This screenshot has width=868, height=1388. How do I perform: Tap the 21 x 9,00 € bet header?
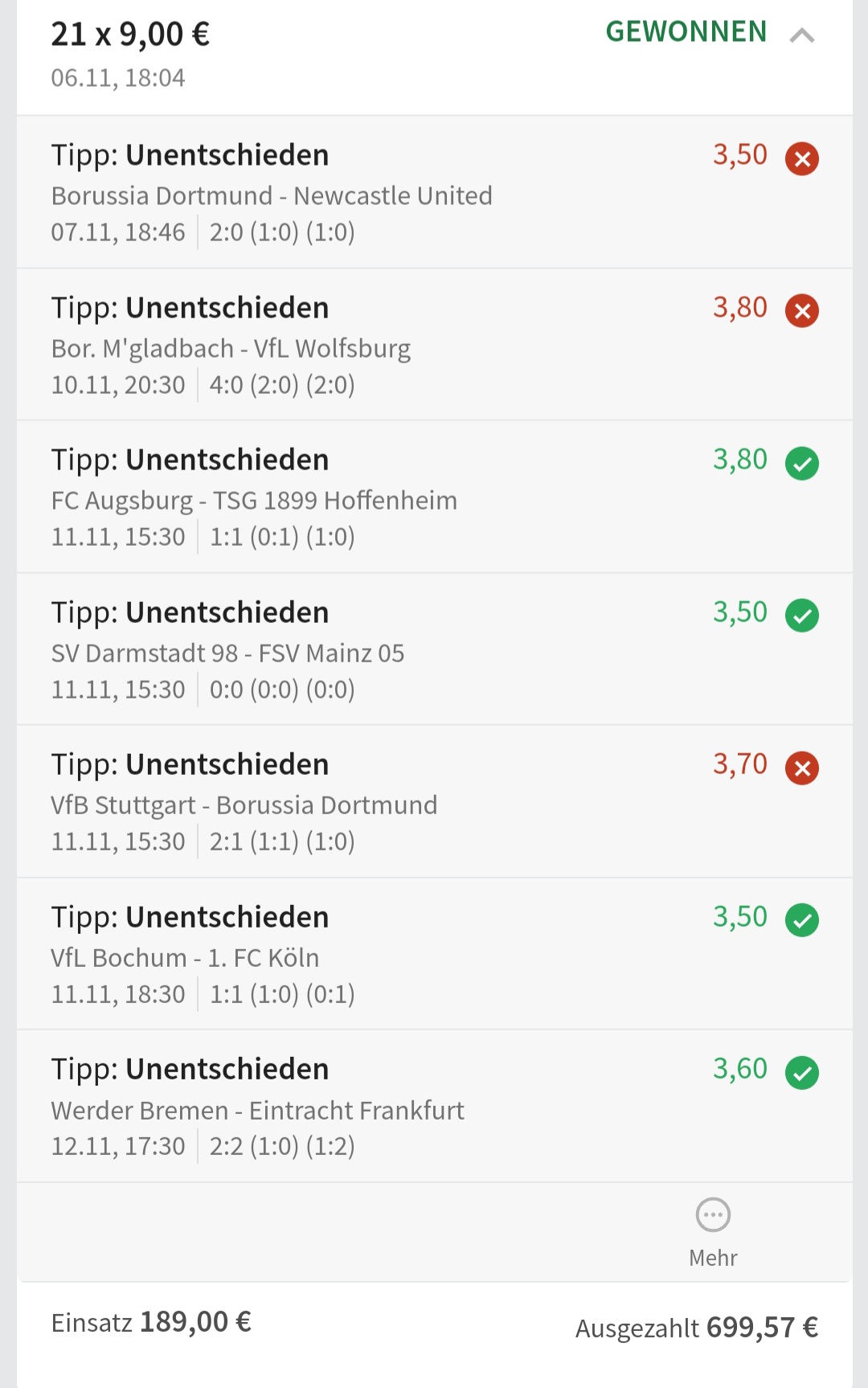coord(130,35)
